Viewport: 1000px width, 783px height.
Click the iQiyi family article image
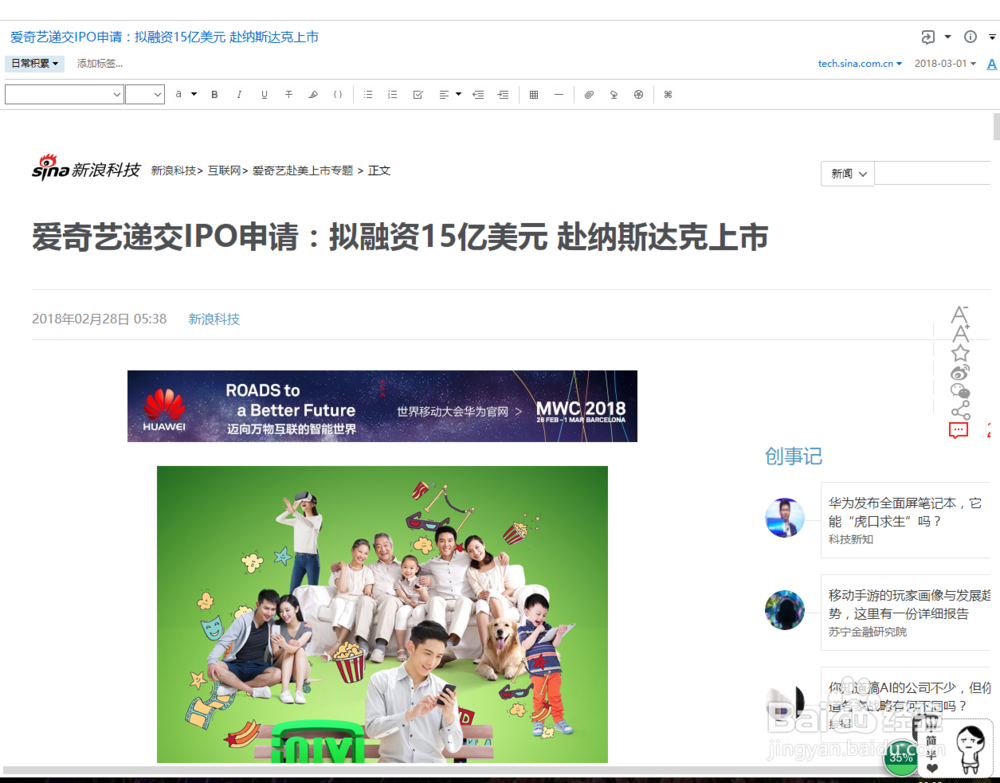382,614
